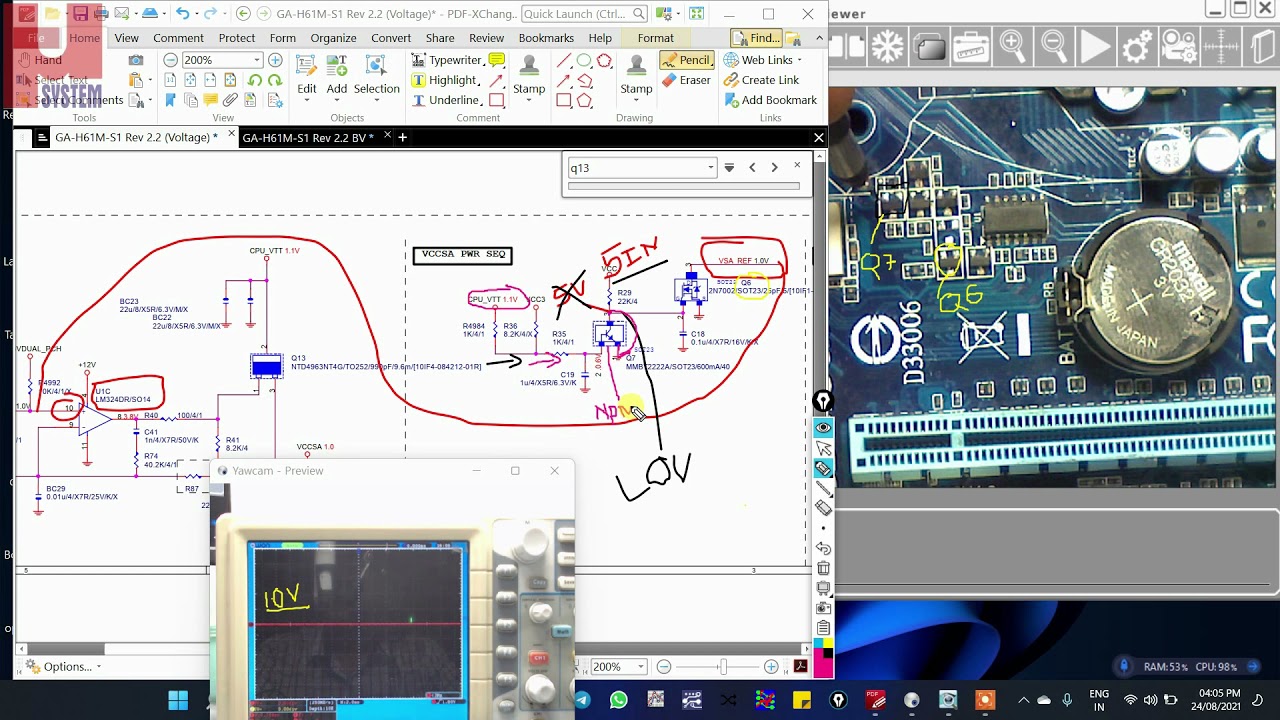The height and width of the screenshot is (720, 1280).
Task: Click the Save icon in quick toolbar
Action: pos(80,14)
